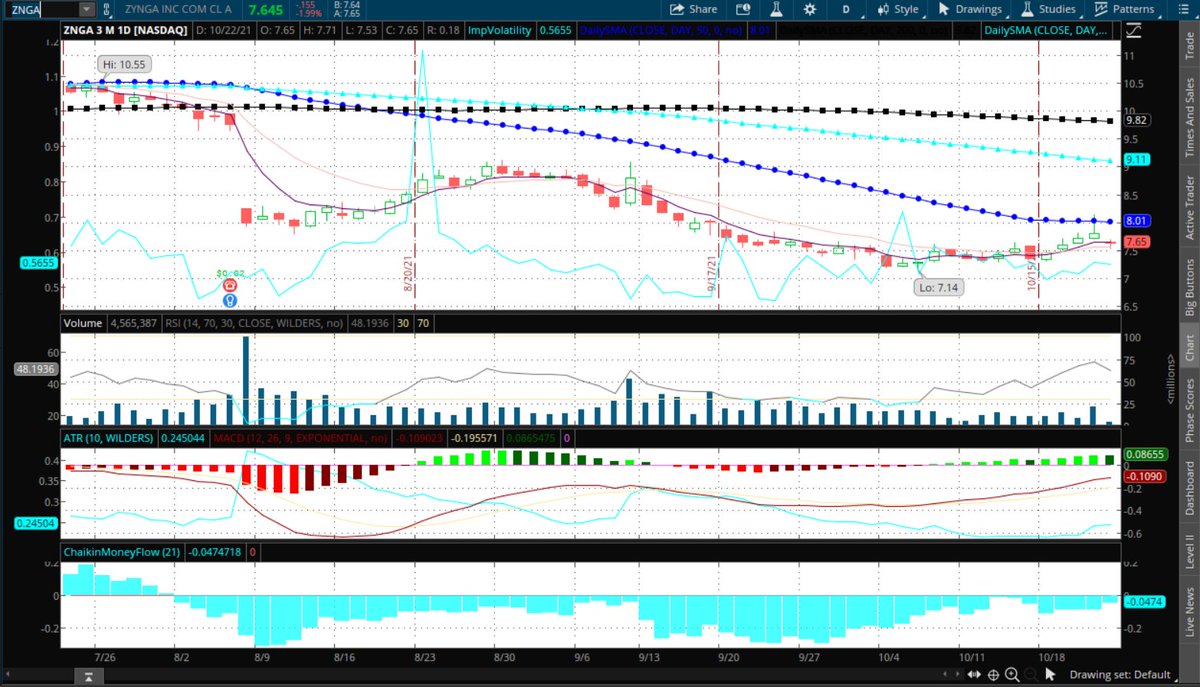Viewport: 1200px width, 687px height.
Task: Open the Dashboard side tab
Action: click(x=1189, y=487)
